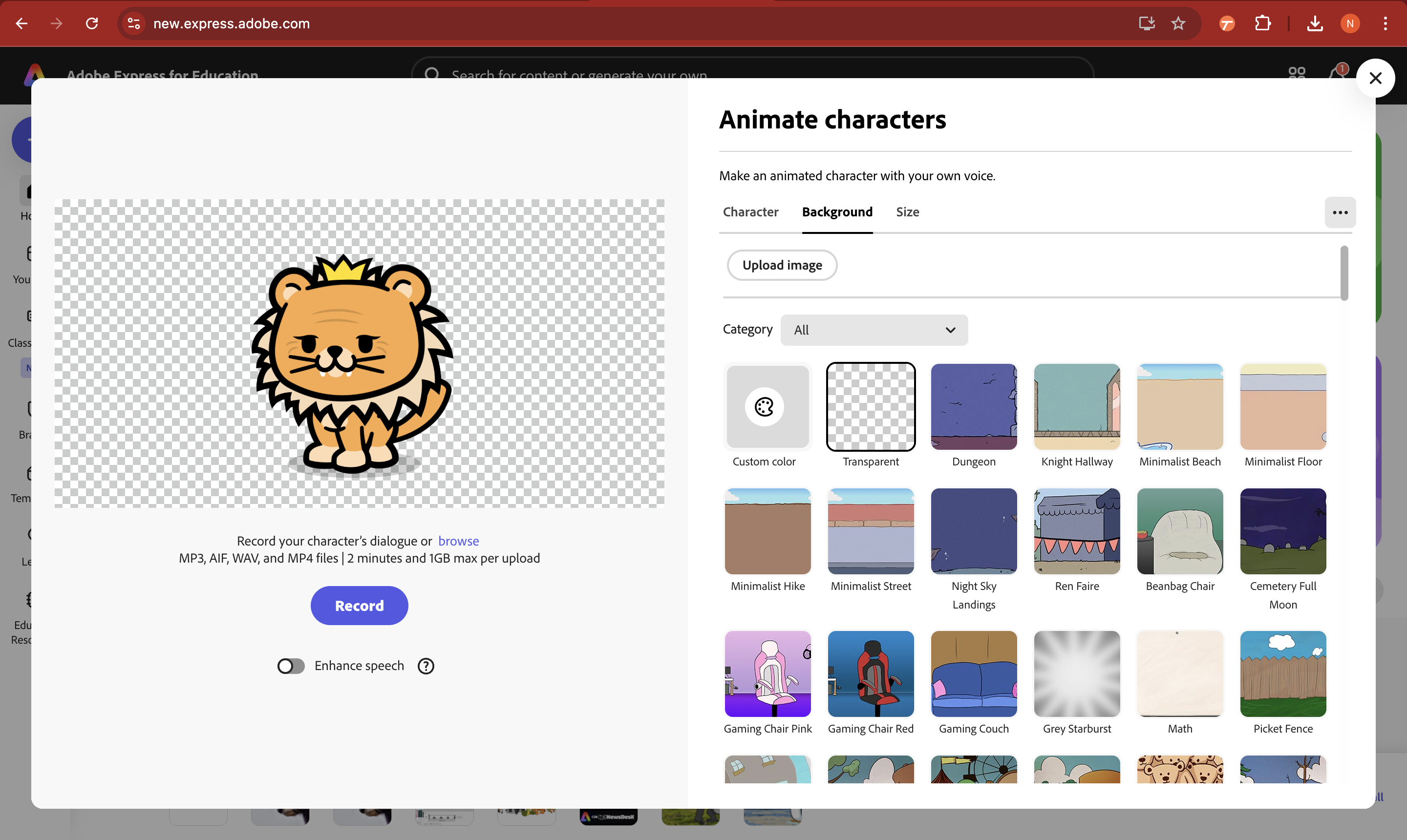The height and width of the screenshot is (840, 1407).
Task: Pick the Gaming Chair Pink background
Action: pos(767,673)
